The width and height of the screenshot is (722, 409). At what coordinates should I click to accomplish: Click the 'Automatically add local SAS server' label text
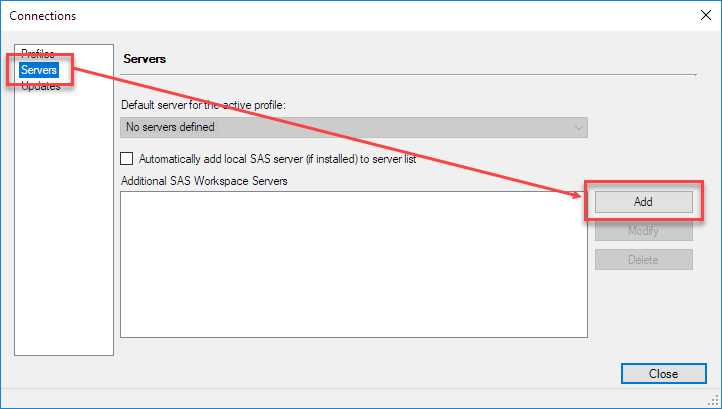(277, 158)
